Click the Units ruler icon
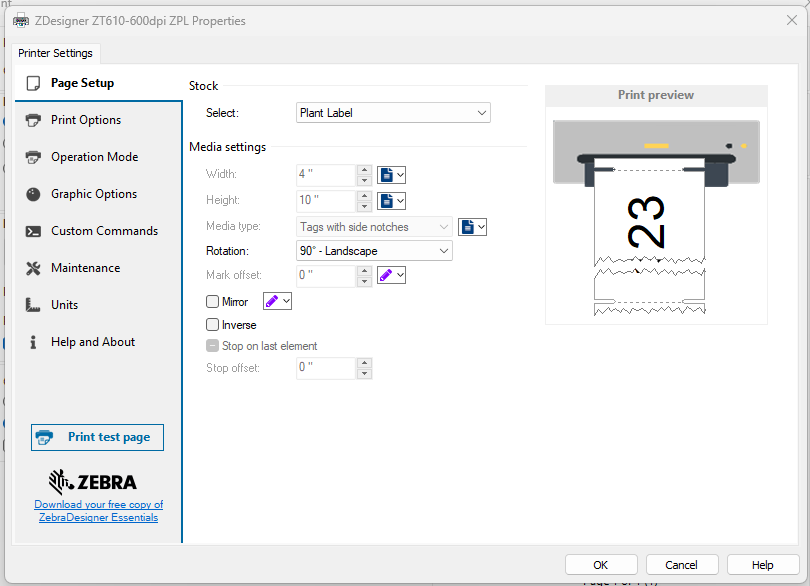The width and height of the screenshot is (810, 586). click(x=33, y=305)
